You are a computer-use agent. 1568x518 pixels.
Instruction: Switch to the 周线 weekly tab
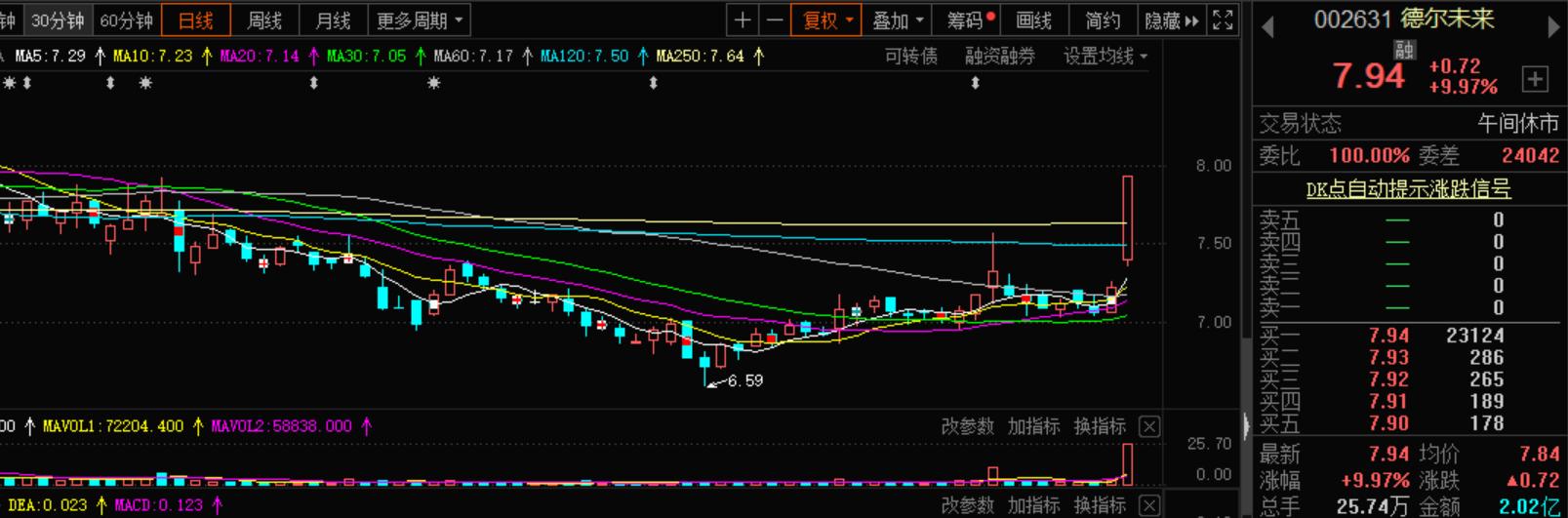pyautogui.click(x=264, y=20)
